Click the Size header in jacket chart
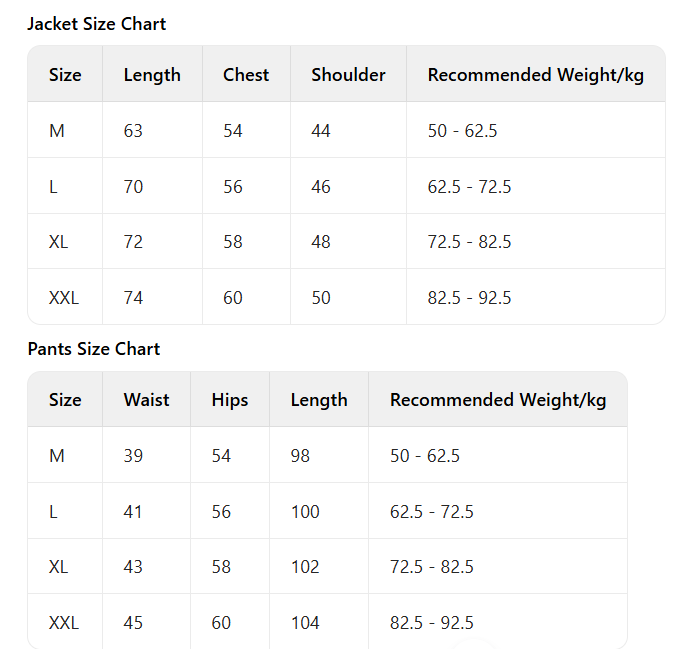This screenshot has width=697, height=649. coord(65,75)
